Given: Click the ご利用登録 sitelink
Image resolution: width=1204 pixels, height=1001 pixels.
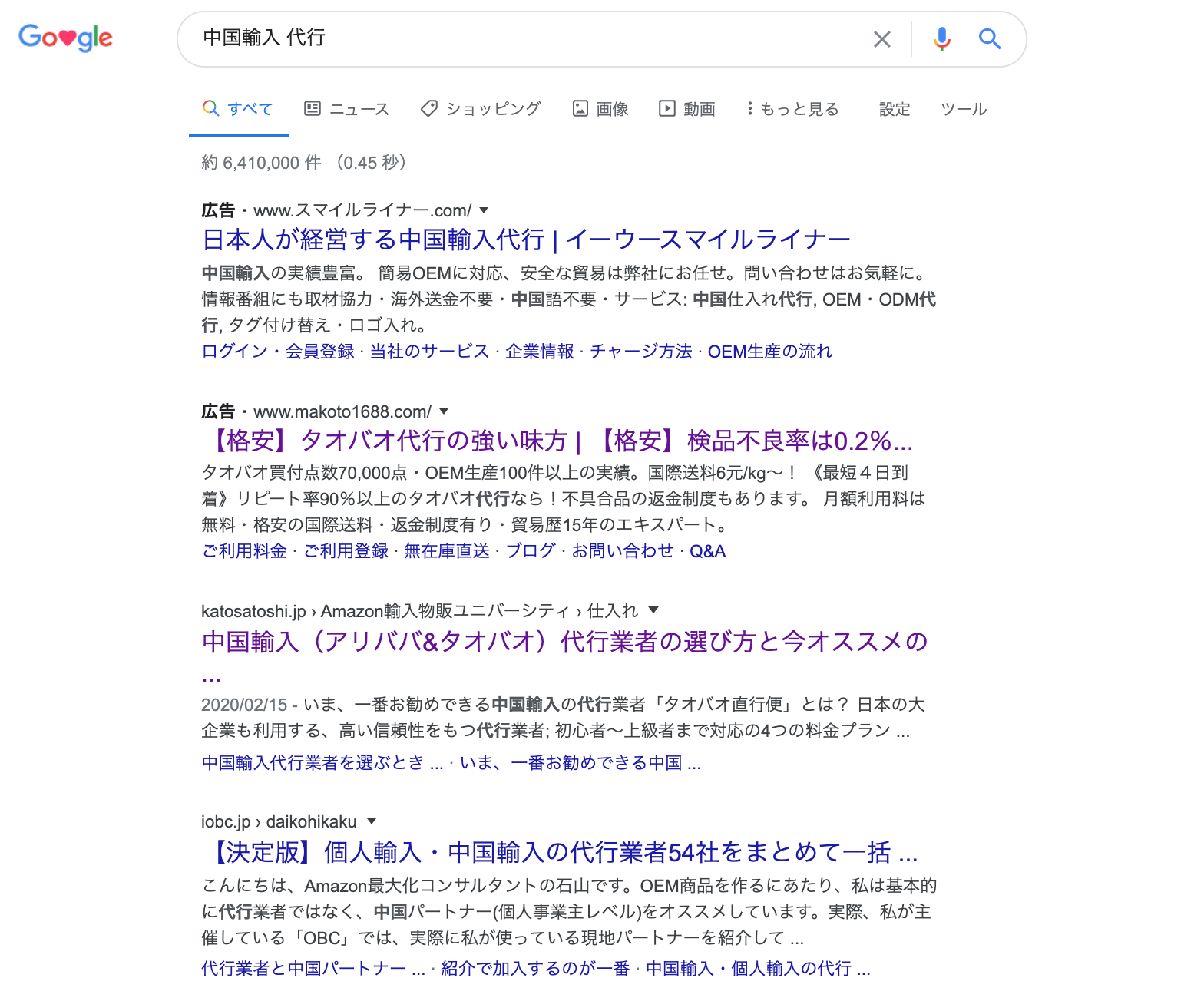Looking at the screenshot, I should 346,551.
